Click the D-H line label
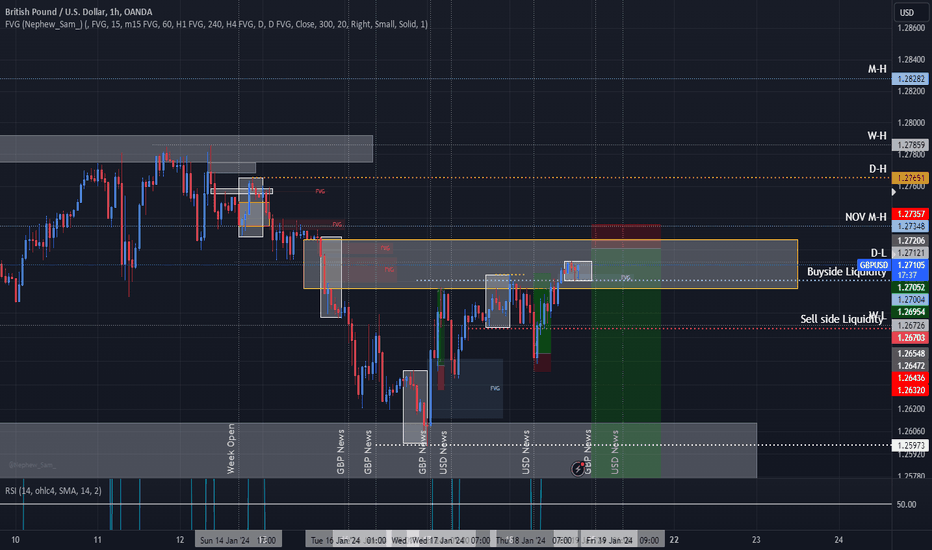932x550 pixels. point(877,169)
